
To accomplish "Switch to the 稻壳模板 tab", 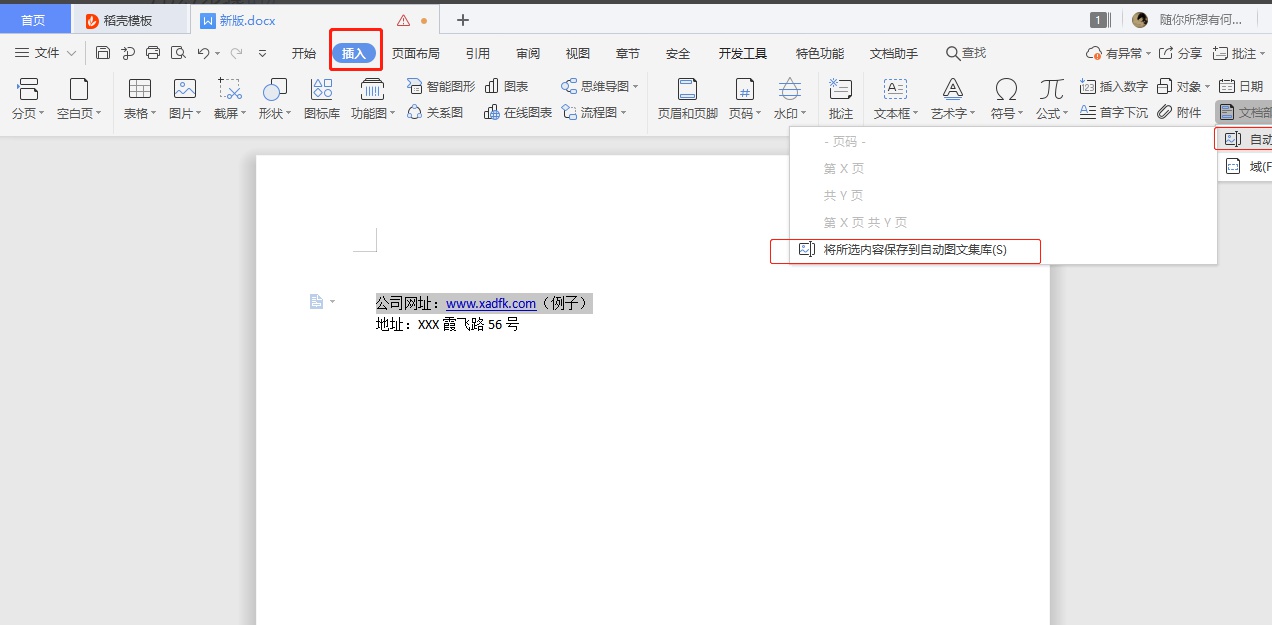I will coord(129,20).
